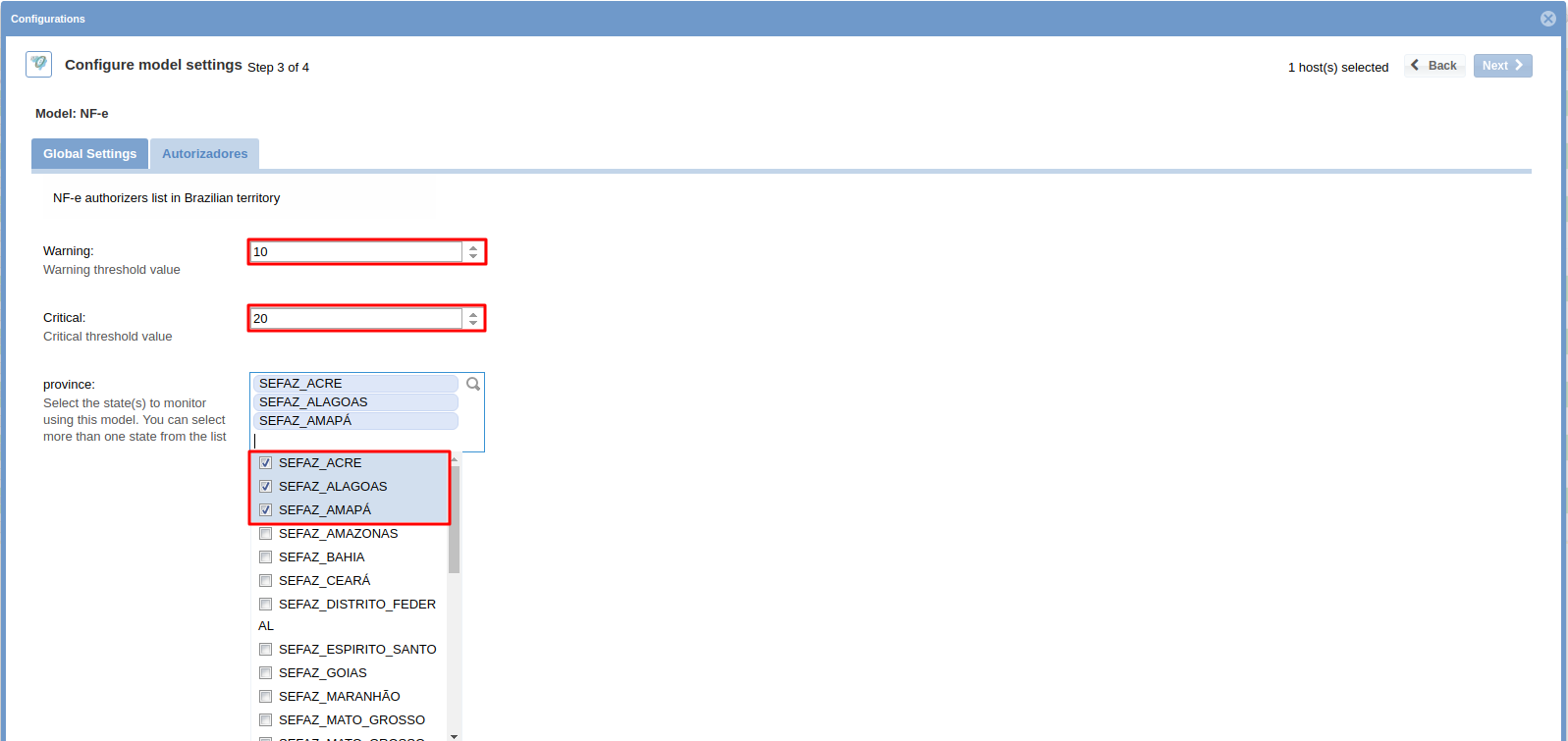
Task: Close the Configurations dialog
Action: [x=1547, y=19]
